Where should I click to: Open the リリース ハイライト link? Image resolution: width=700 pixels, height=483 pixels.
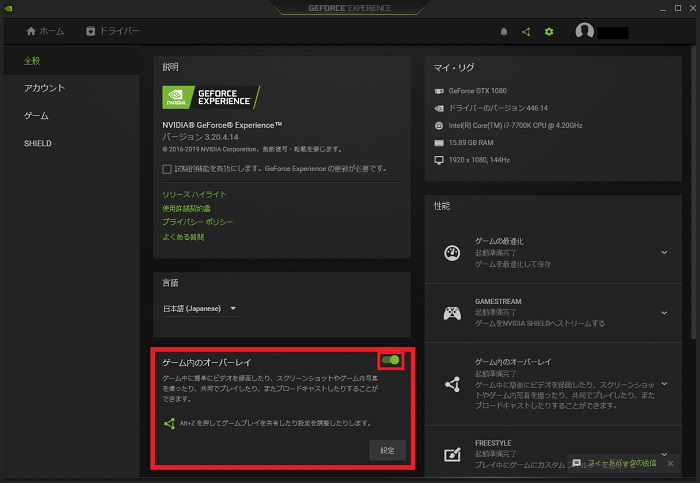click(194, 194)
